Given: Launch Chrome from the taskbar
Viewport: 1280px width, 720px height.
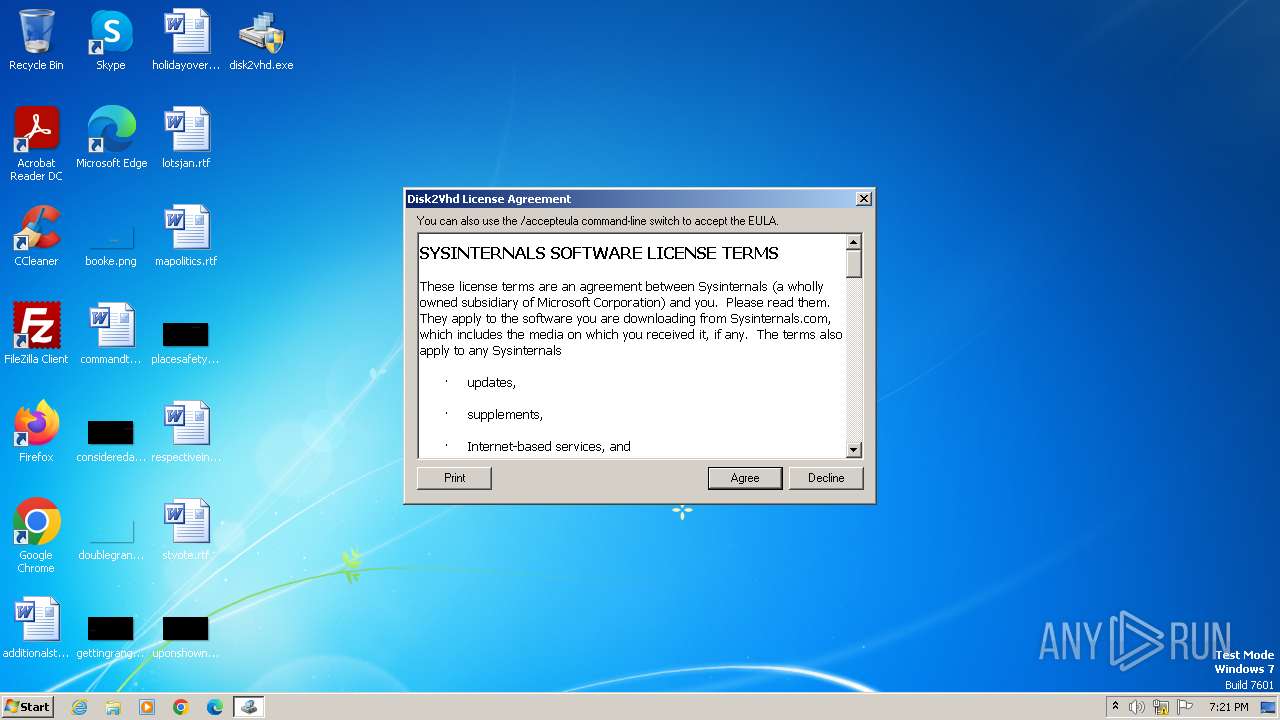Looking at the screenshot, I should click(x=181, y=707).
